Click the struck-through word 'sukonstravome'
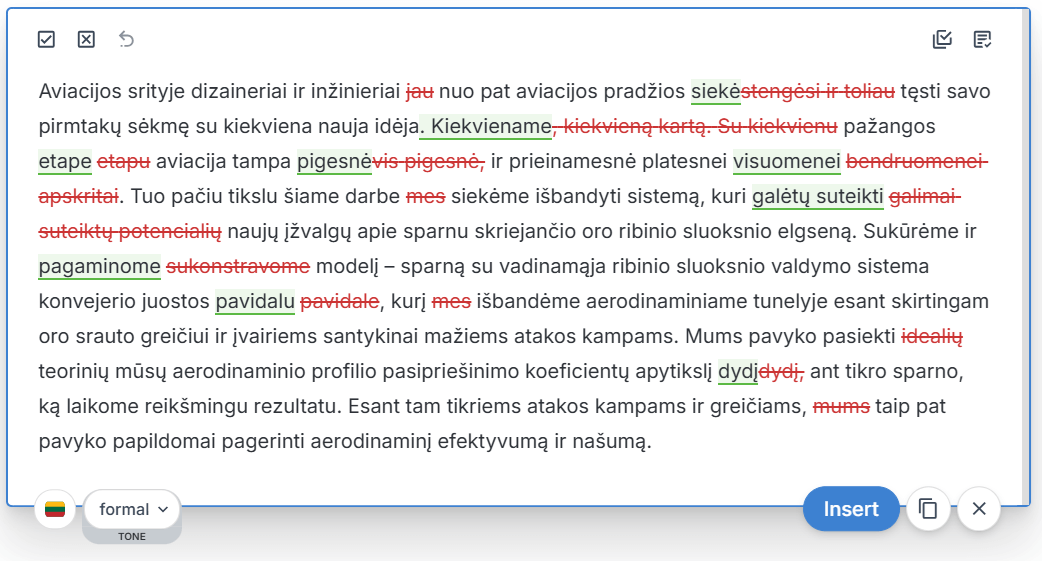The width and height of the screenshot is (1042, 561). (x=238, y=267)
